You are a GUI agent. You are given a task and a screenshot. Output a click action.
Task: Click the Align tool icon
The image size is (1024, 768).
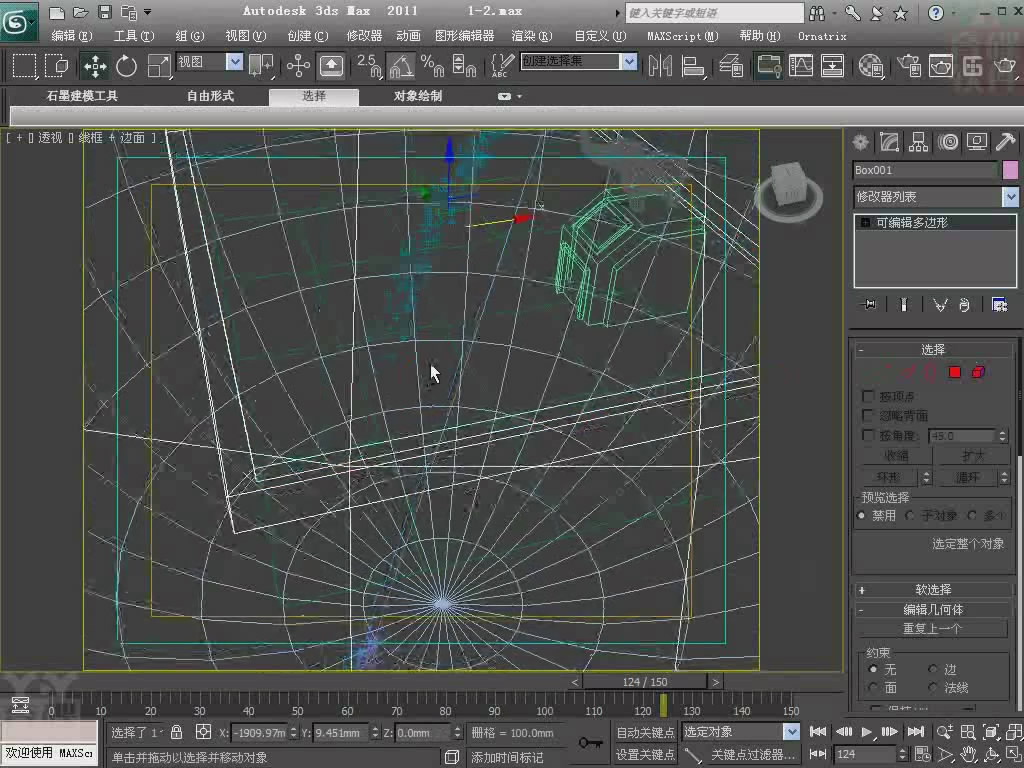coord(692,66)
